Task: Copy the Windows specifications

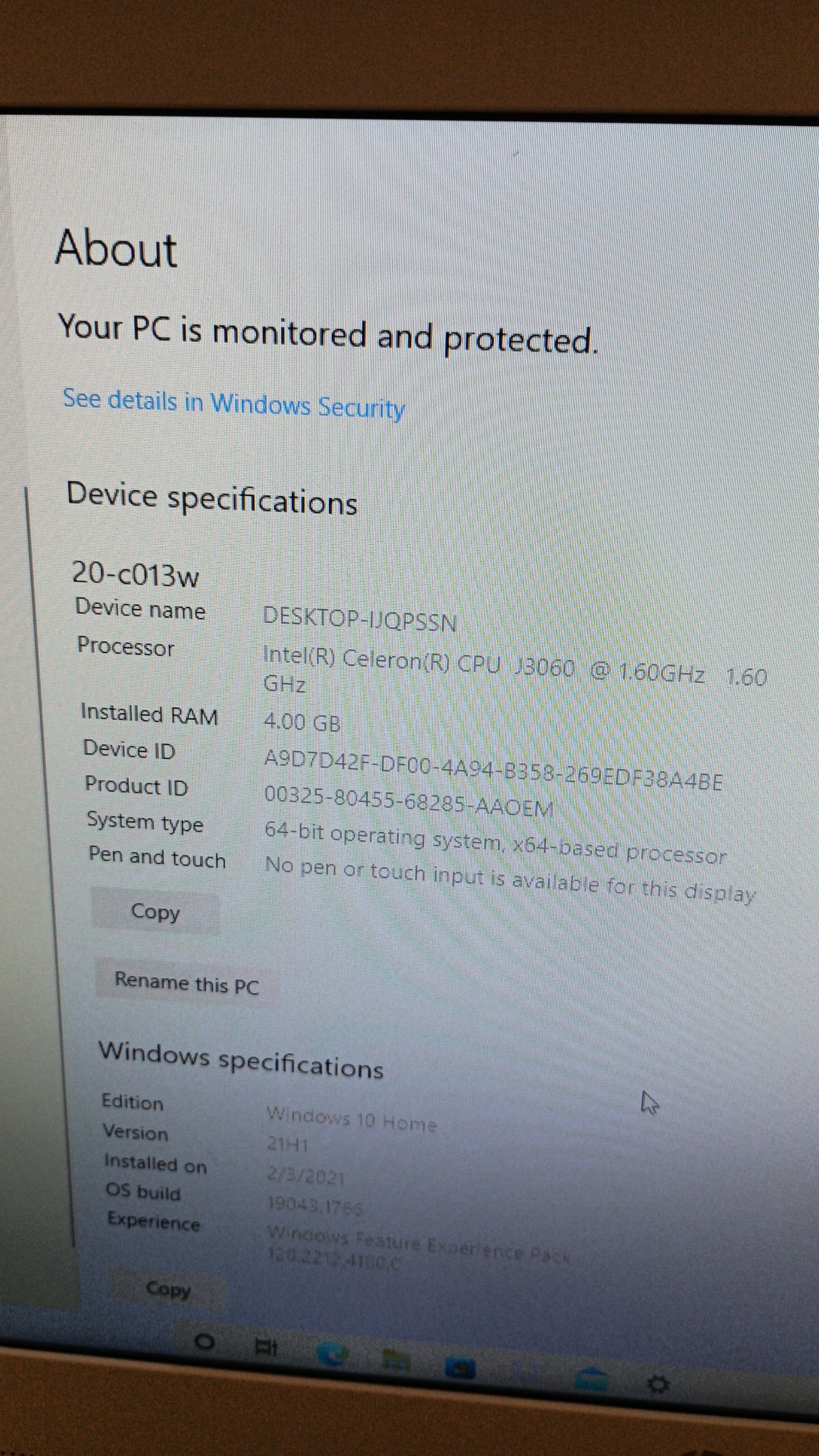Action: tap(169, 1289)
